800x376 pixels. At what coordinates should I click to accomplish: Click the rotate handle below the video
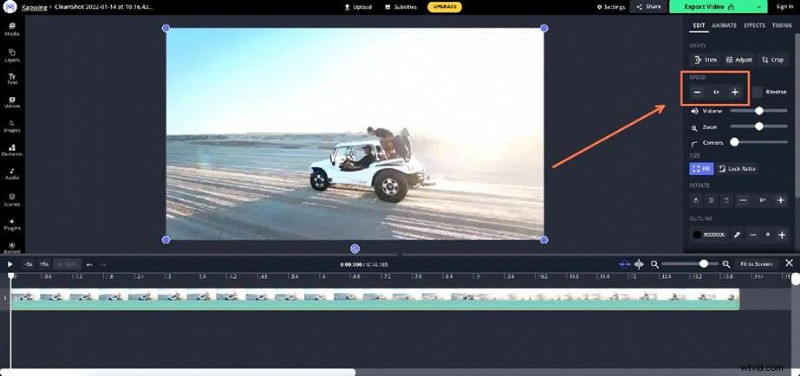(x=355, y=249)
